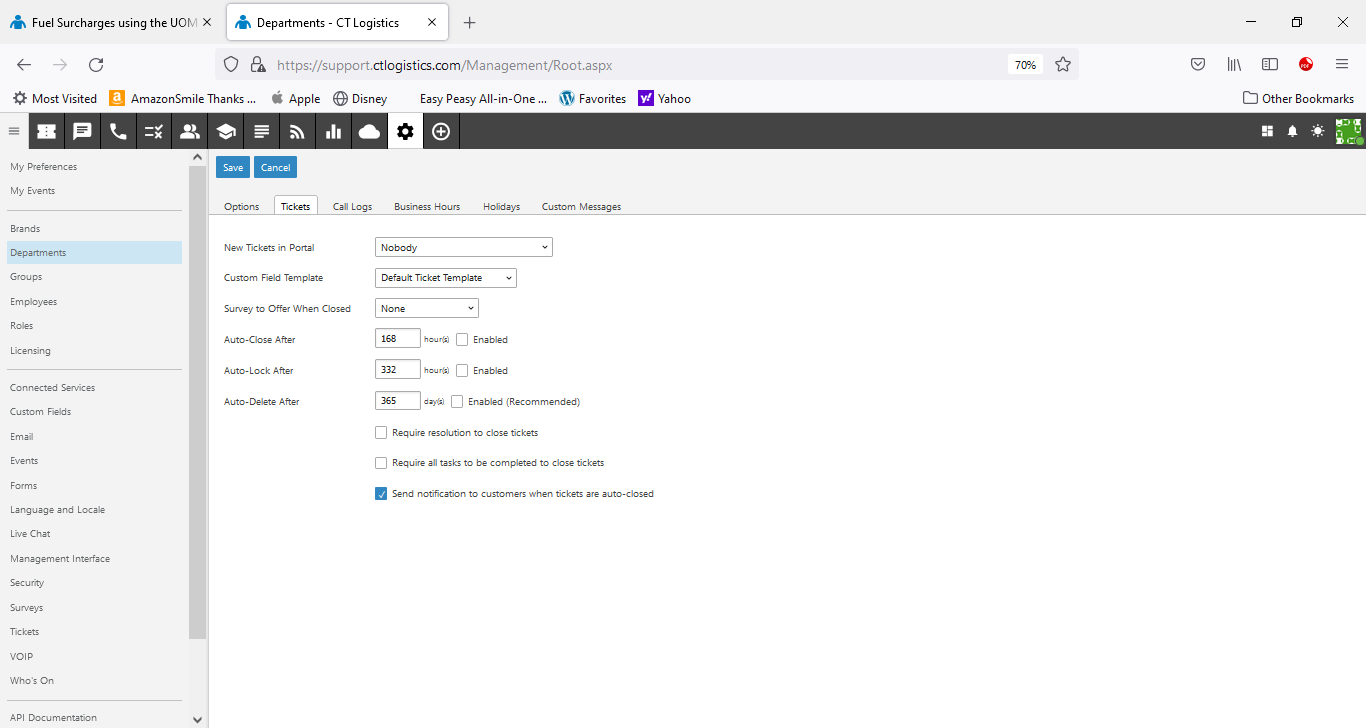The image size is (1366, 728).
Task: Click the Auto-Delete After days input field
Action: [x=397, y=401]
